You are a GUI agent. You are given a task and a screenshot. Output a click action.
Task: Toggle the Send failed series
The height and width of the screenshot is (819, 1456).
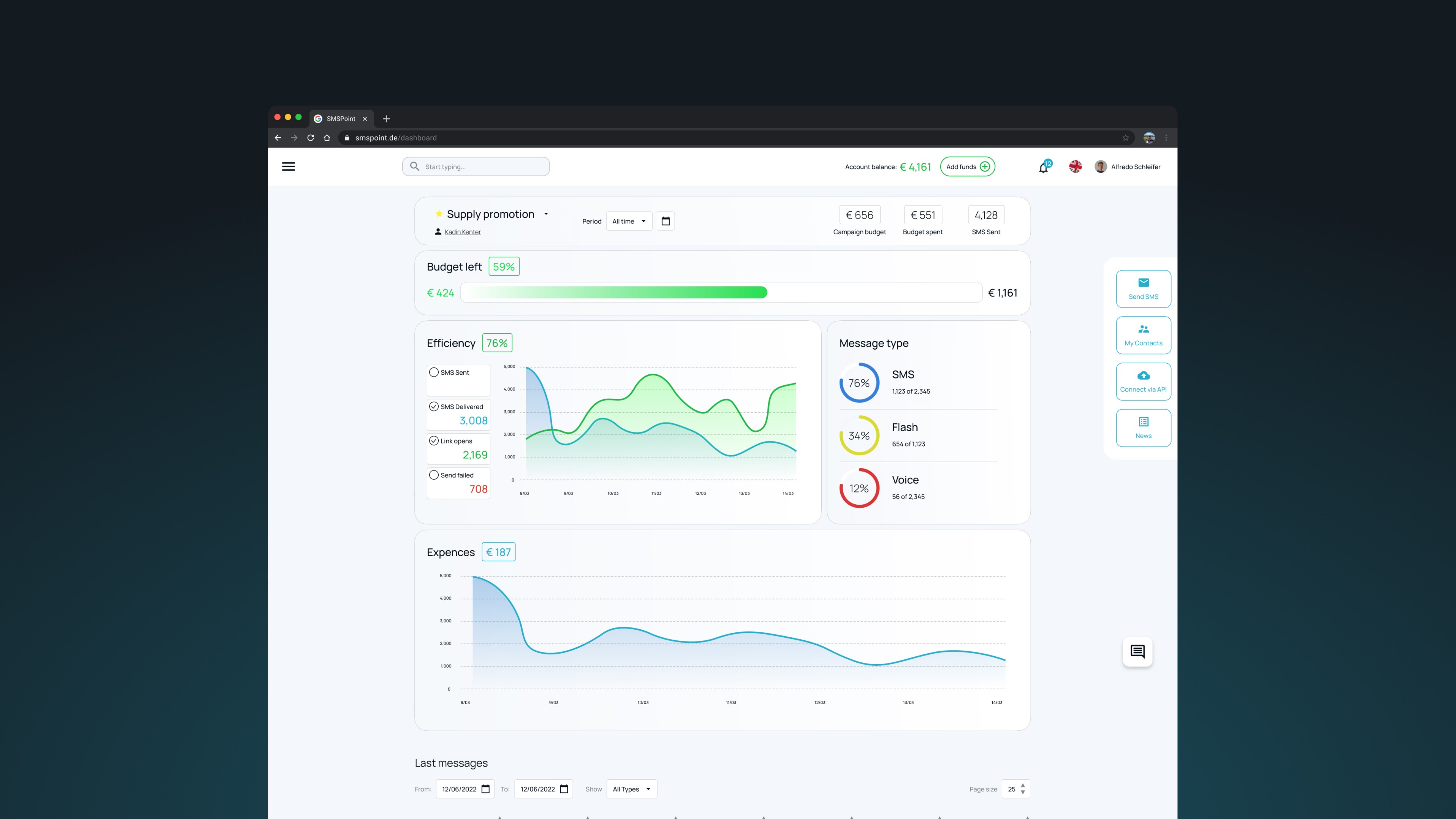pos(434,475)
